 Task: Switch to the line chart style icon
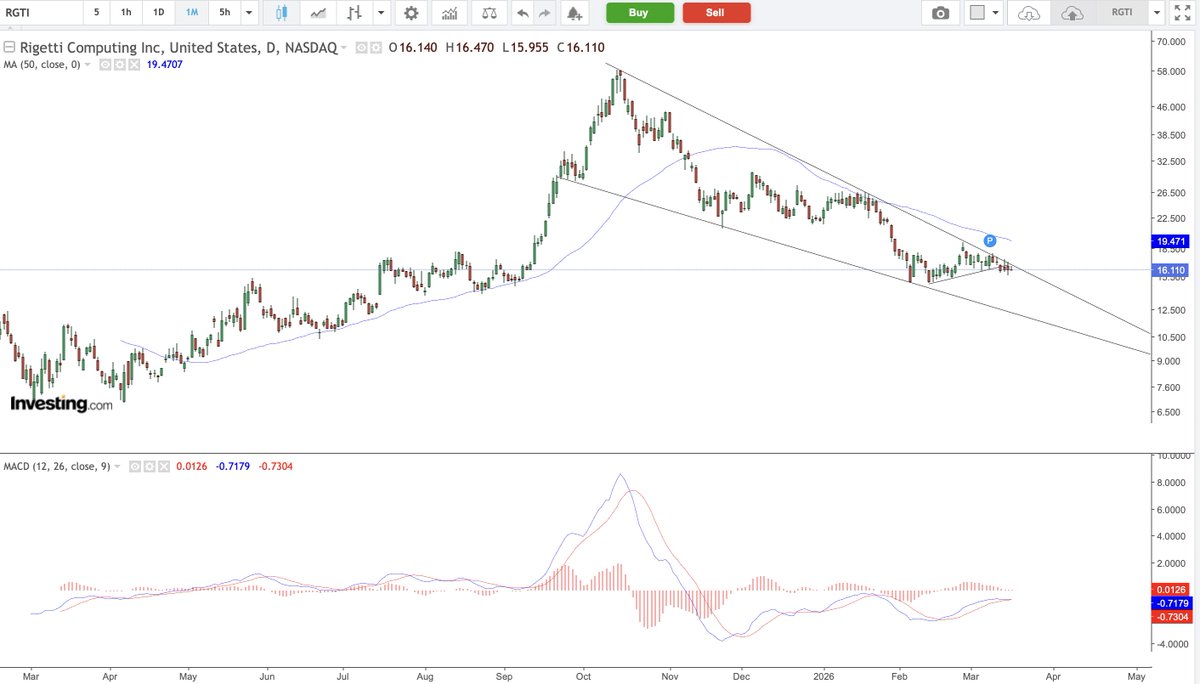click(318, 13)
